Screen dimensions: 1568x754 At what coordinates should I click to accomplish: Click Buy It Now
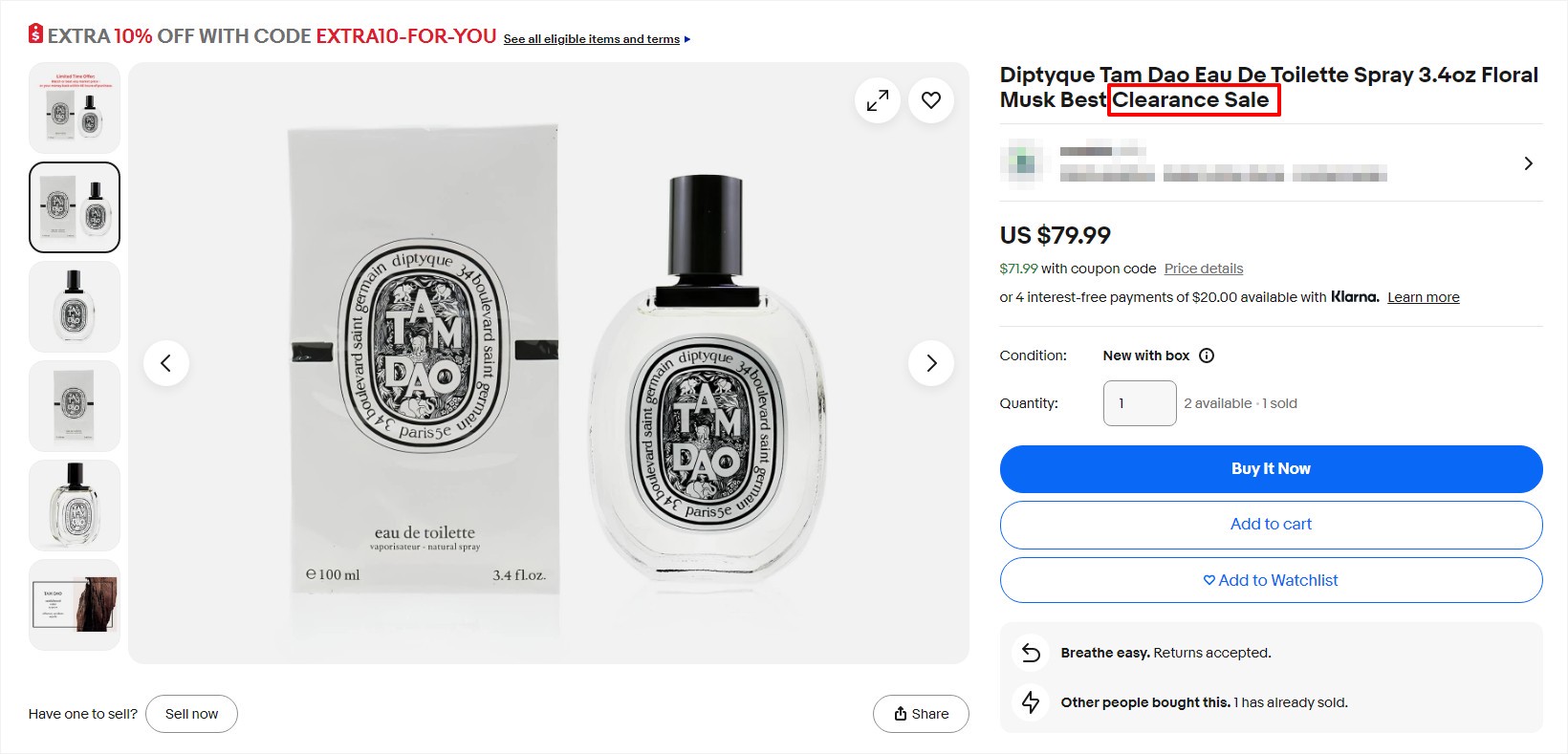(x=1271, y=468)
